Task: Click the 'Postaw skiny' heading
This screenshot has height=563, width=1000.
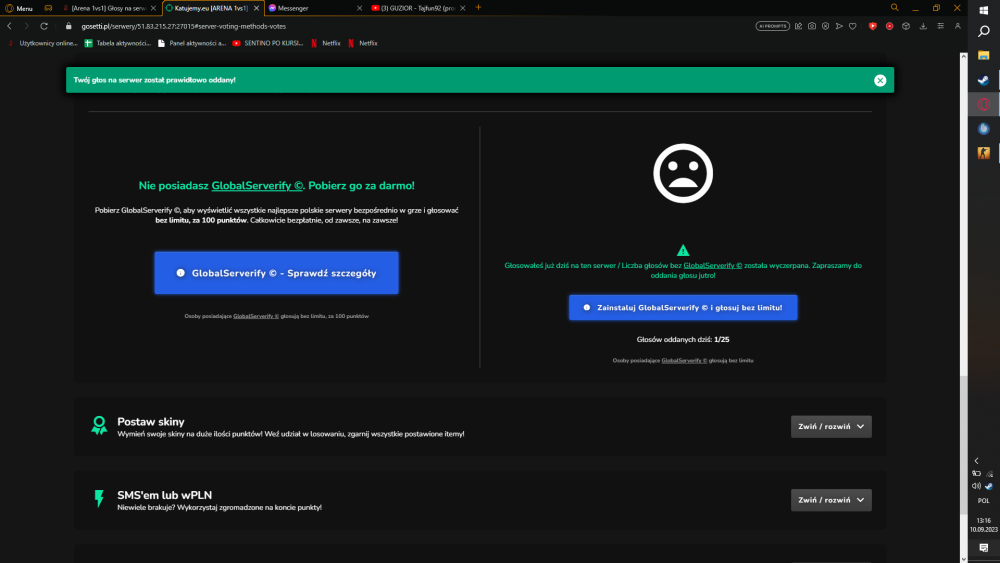Action: tap(151, 421)
